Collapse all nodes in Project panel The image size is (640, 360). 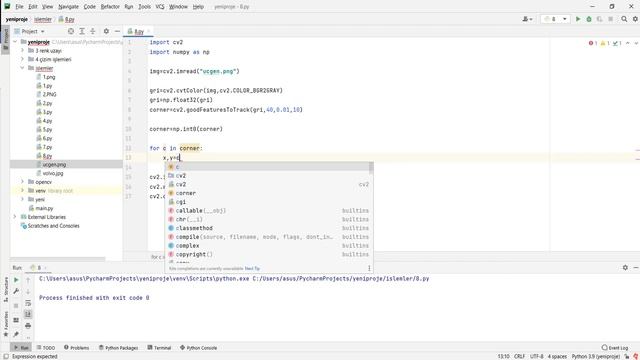93,31
